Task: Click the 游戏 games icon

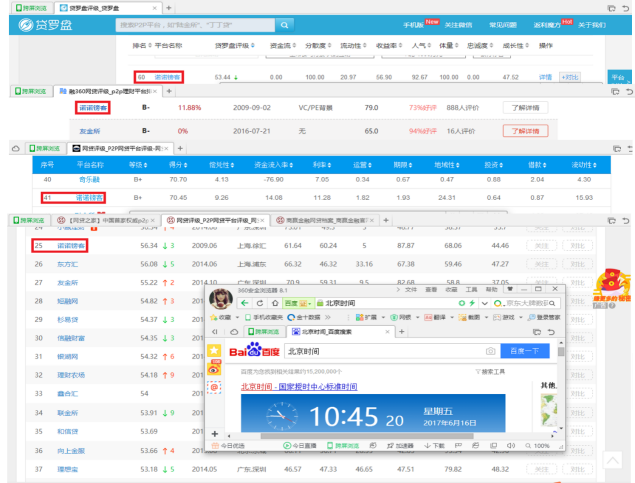Action: (x=497, y=317)
